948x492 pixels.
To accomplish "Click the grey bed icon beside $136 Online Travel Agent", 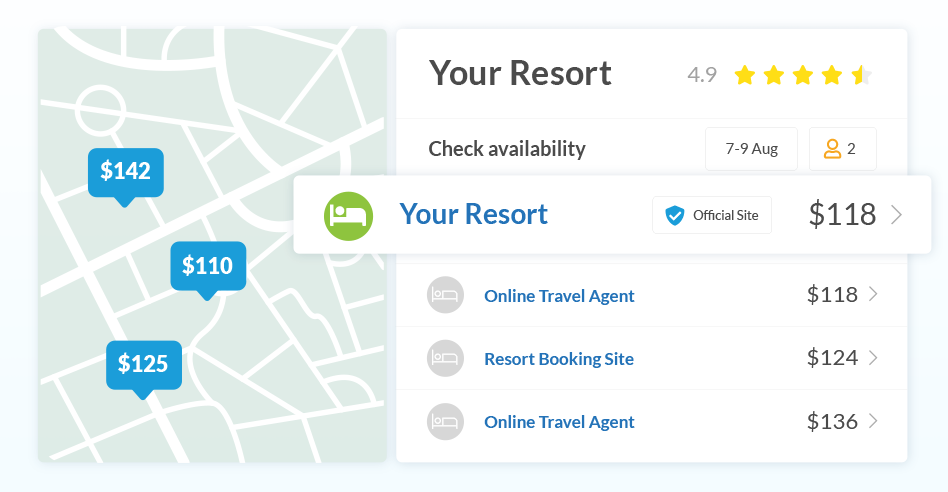I will [446, 421].
